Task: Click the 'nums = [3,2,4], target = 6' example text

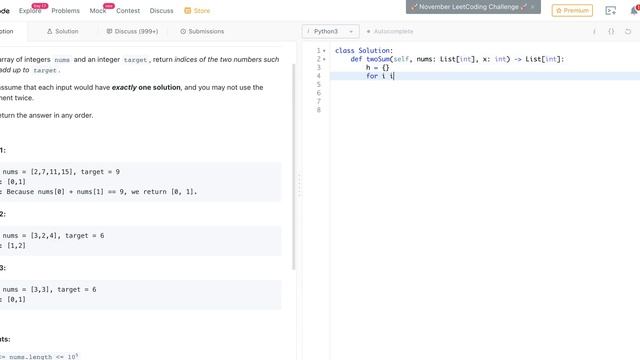Action: coord(53,236)
